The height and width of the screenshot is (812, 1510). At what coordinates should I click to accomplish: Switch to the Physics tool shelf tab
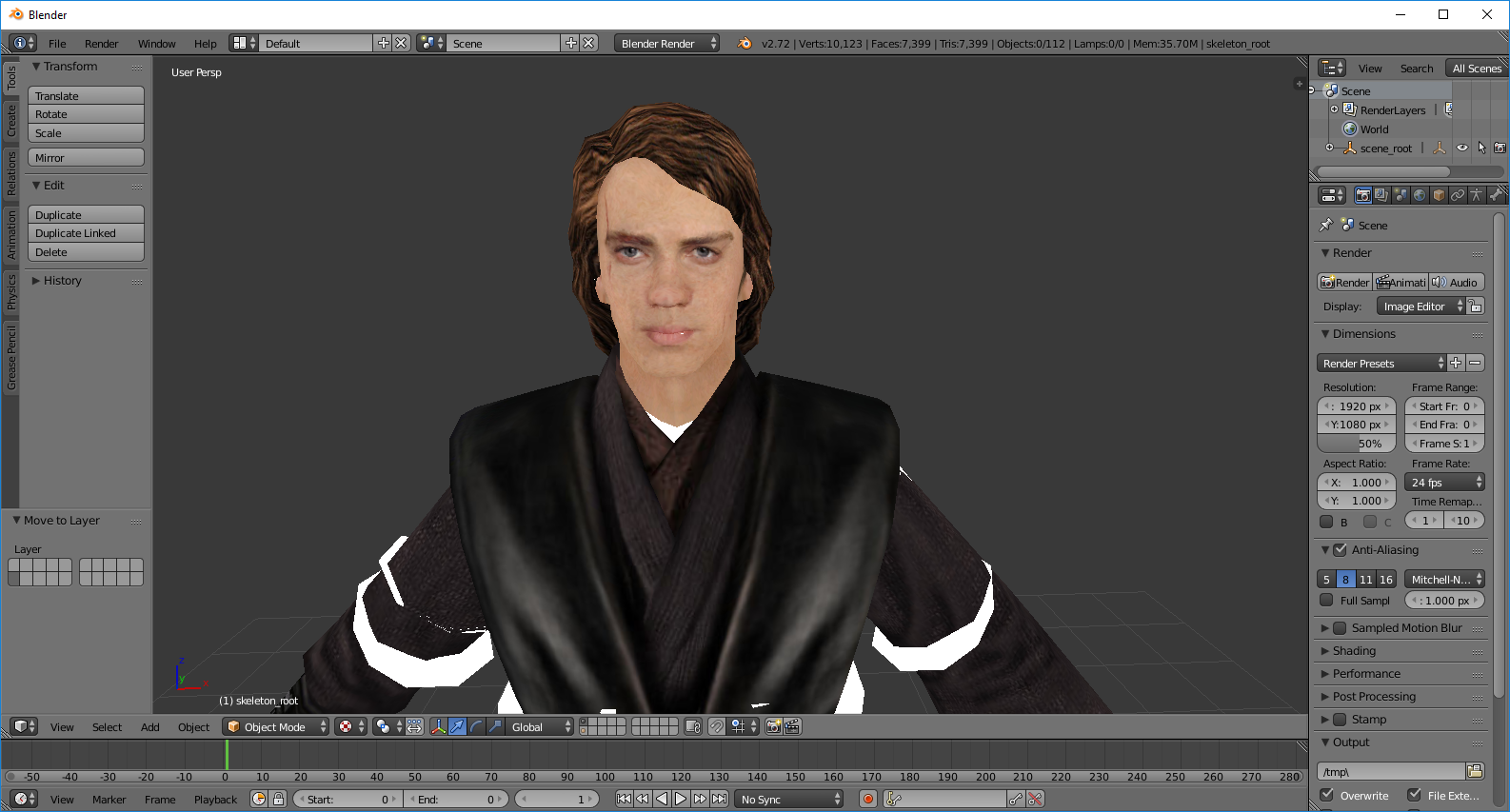click(11, 291)
